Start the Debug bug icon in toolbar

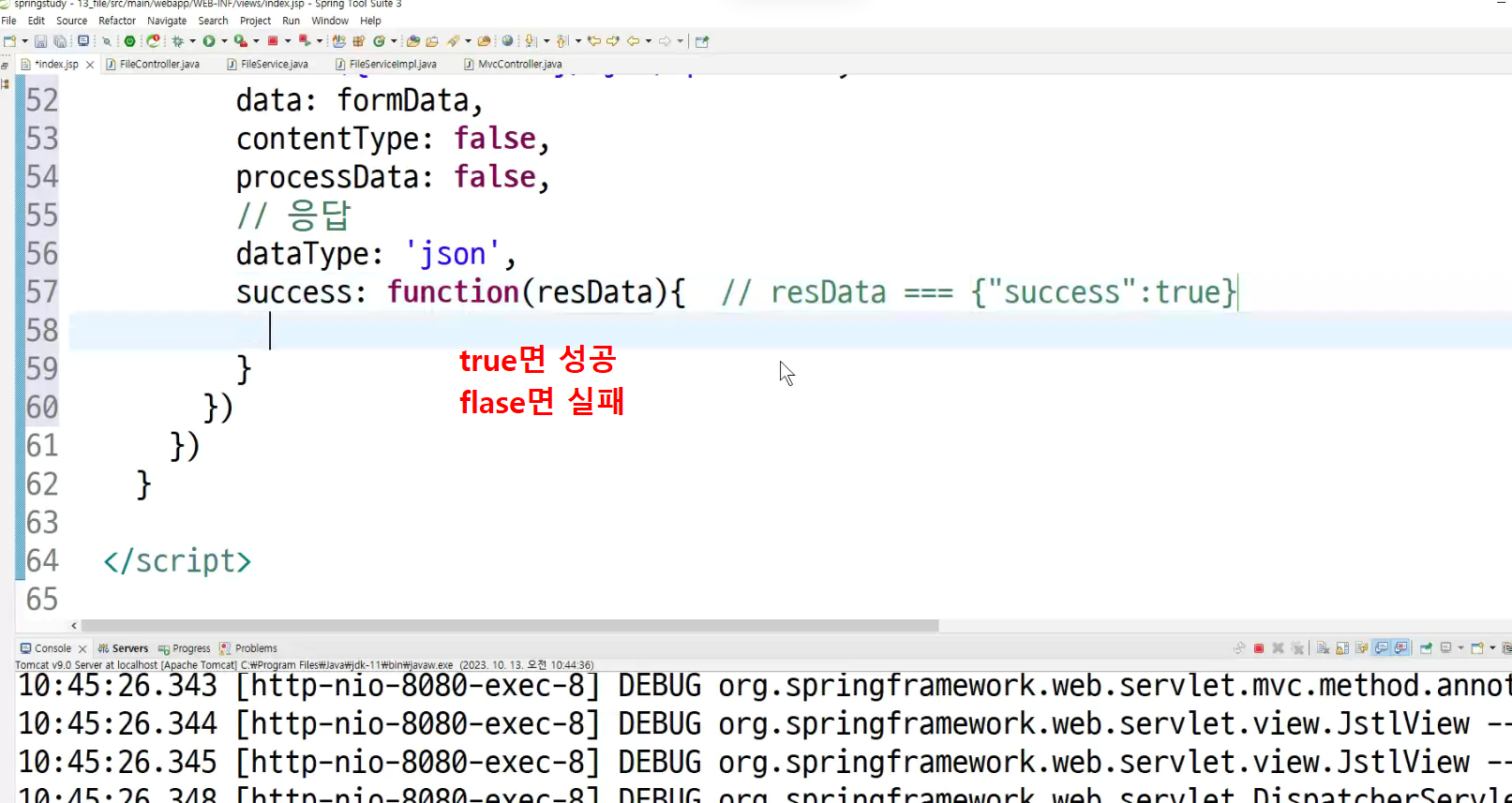click(x=176, y=41)
